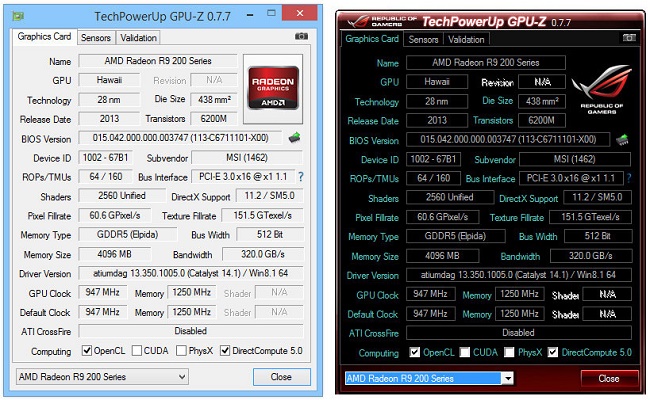650x400 pixels.
Task: Switch to Validation tab in left window
Action: coord(138,38)
